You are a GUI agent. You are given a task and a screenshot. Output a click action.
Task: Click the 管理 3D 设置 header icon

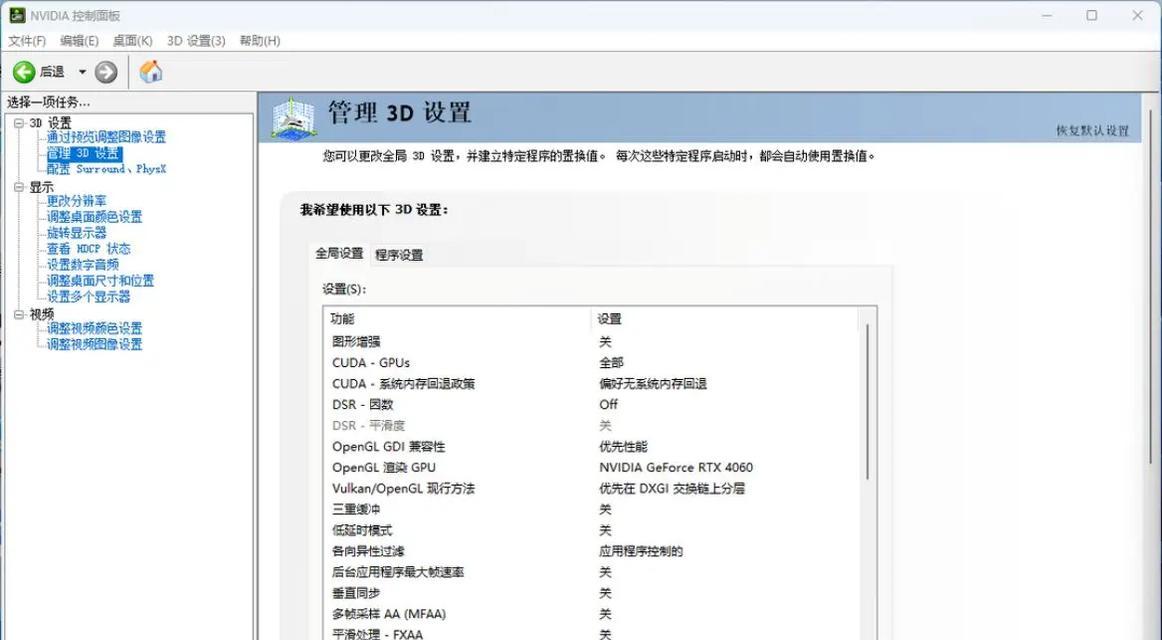pyautogui.click(x=292, y=117)
